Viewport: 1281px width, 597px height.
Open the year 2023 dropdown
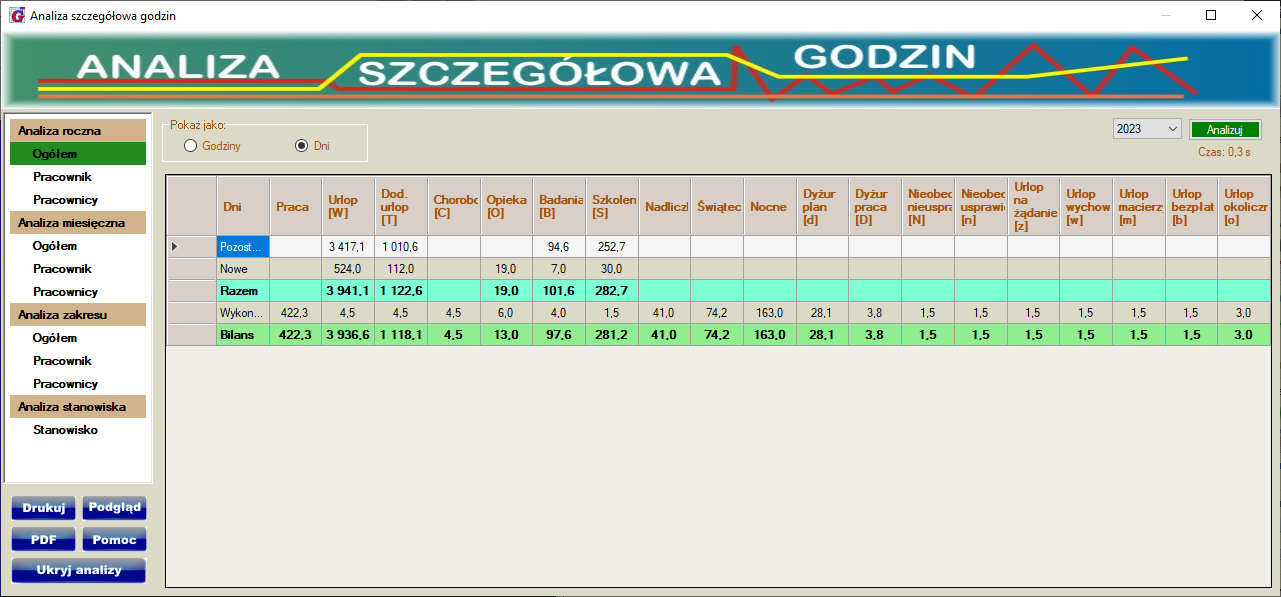tap(1147, 129)
